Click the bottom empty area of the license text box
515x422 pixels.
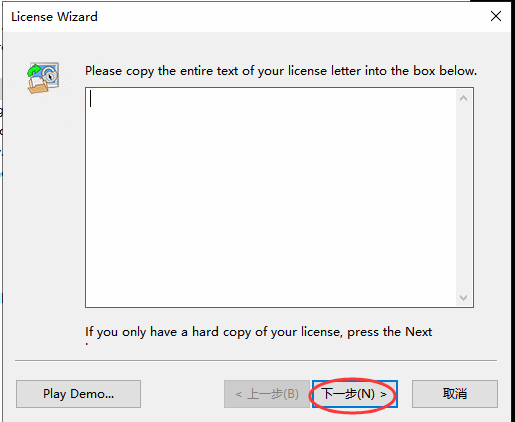(x=271, y=293)
